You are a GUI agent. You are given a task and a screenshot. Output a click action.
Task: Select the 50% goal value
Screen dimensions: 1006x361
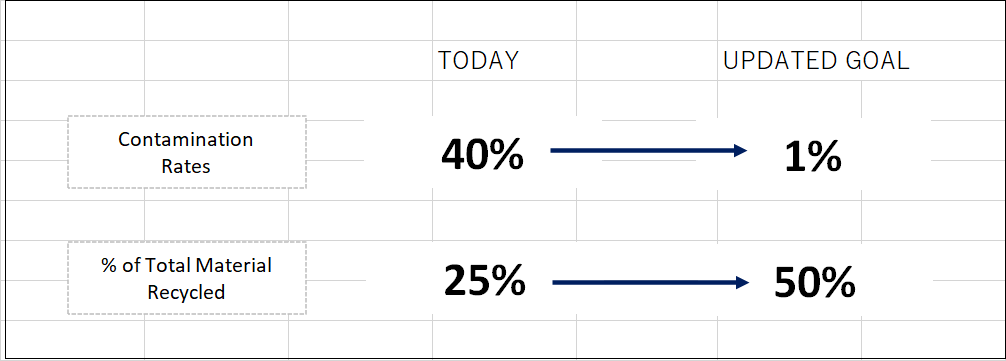coord(815,282)
